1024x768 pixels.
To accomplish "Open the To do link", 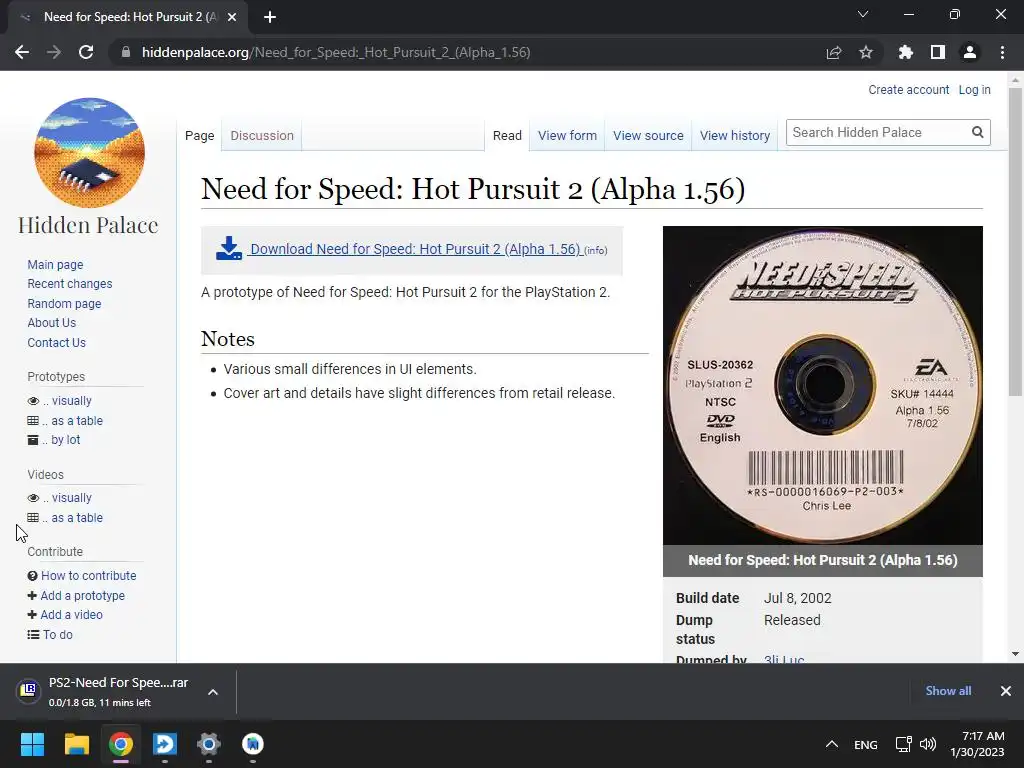I will pyautogui.click(x=57, y=634).
